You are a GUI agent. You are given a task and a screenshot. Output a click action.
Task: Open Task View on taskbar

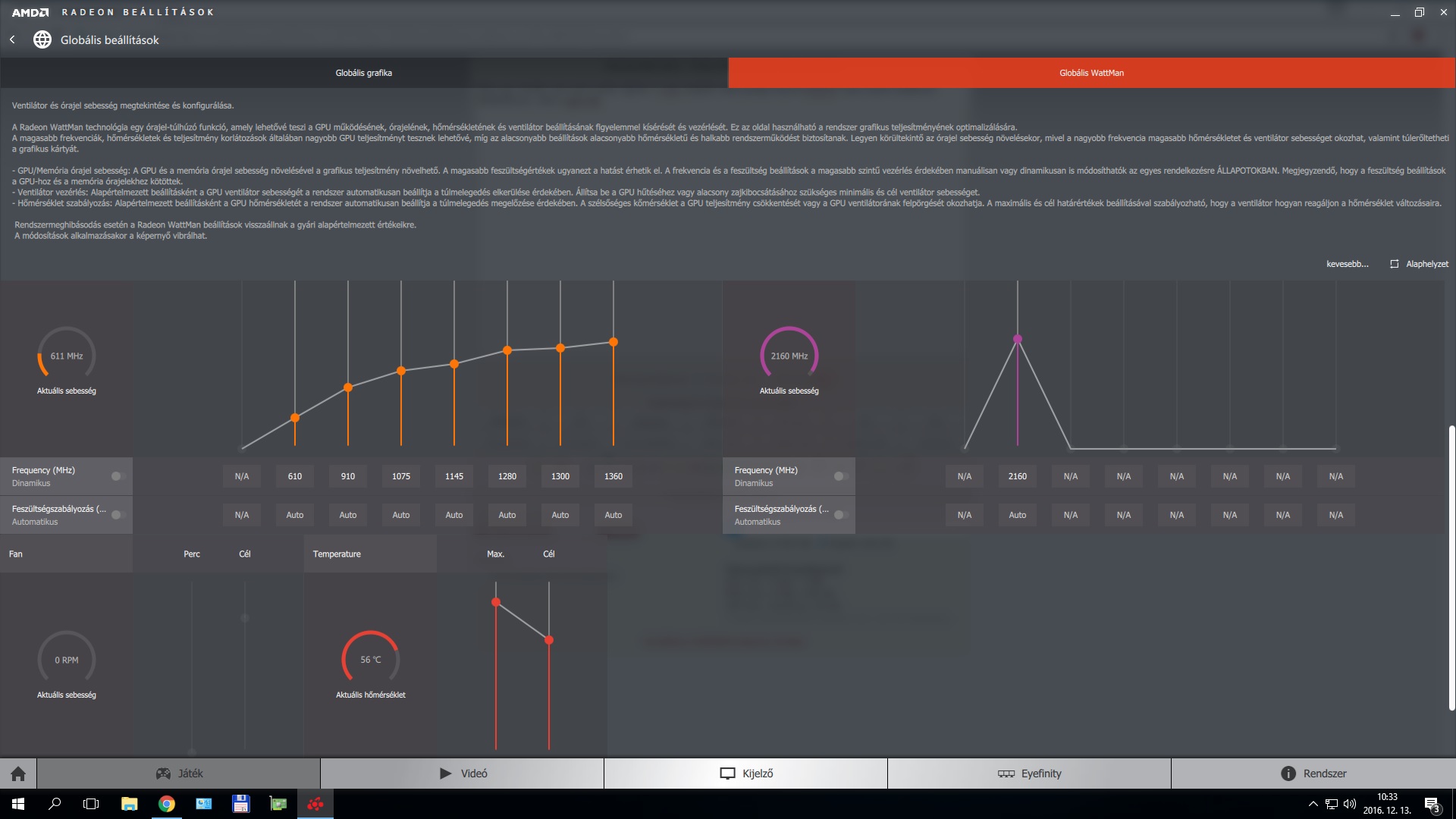(91, 804)
